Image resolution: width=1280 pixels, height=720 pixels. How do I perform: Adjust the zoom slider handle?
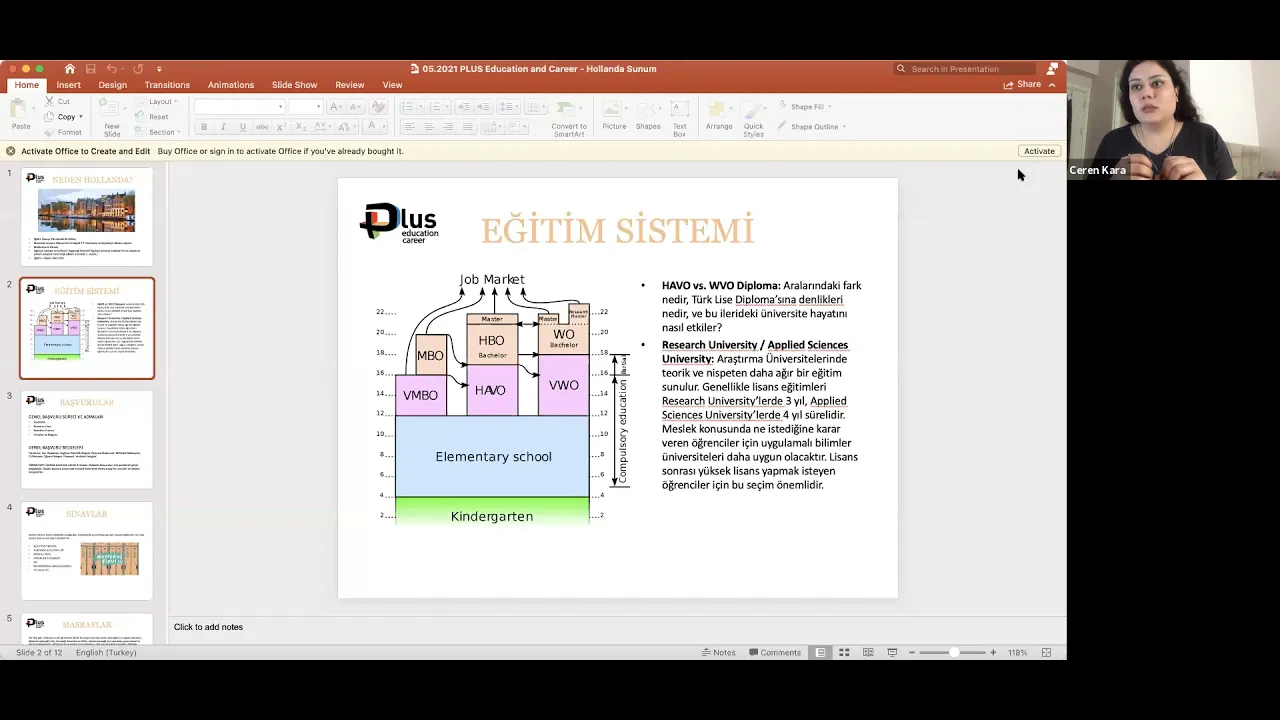point(954,652)
